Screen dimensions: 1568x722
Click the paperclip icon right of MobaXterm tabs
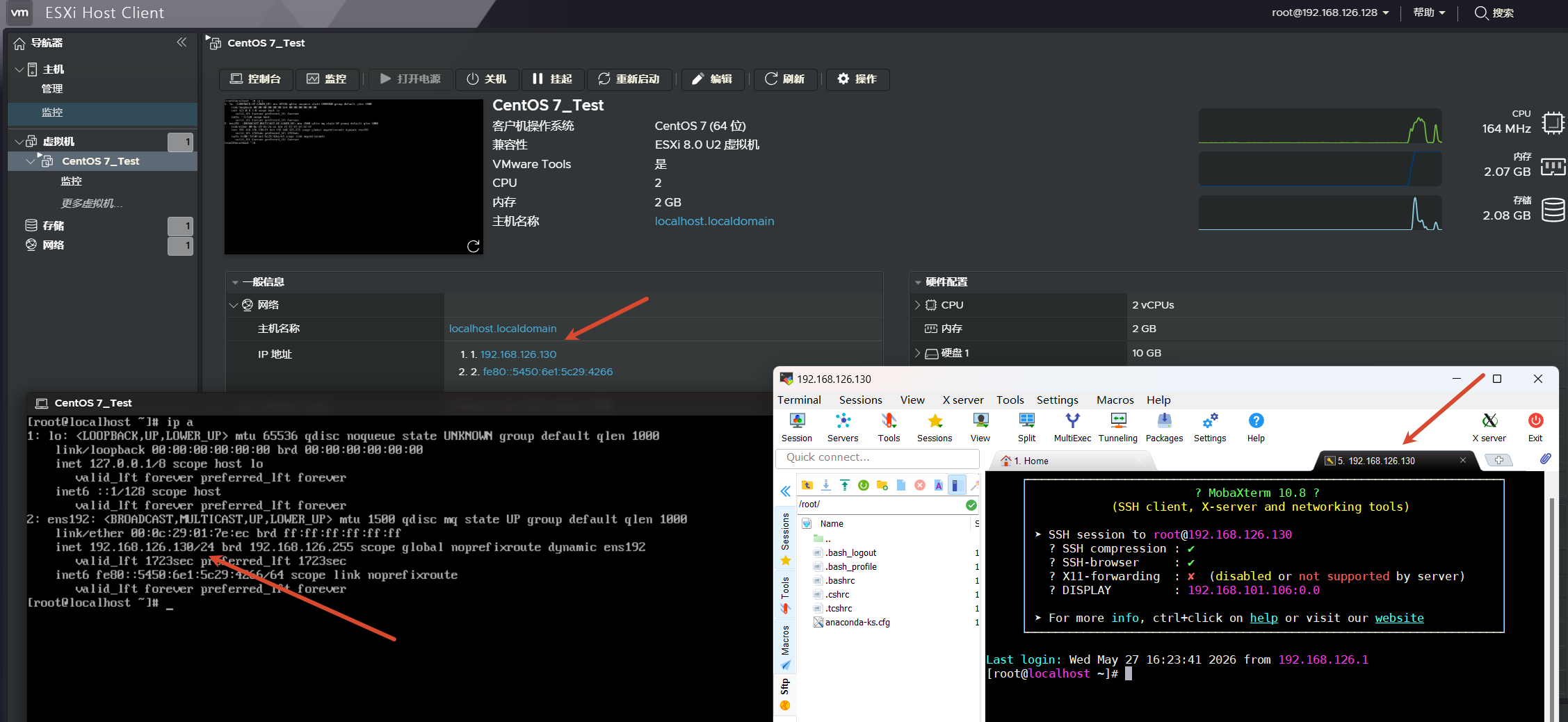click(x=1545, y=459)
